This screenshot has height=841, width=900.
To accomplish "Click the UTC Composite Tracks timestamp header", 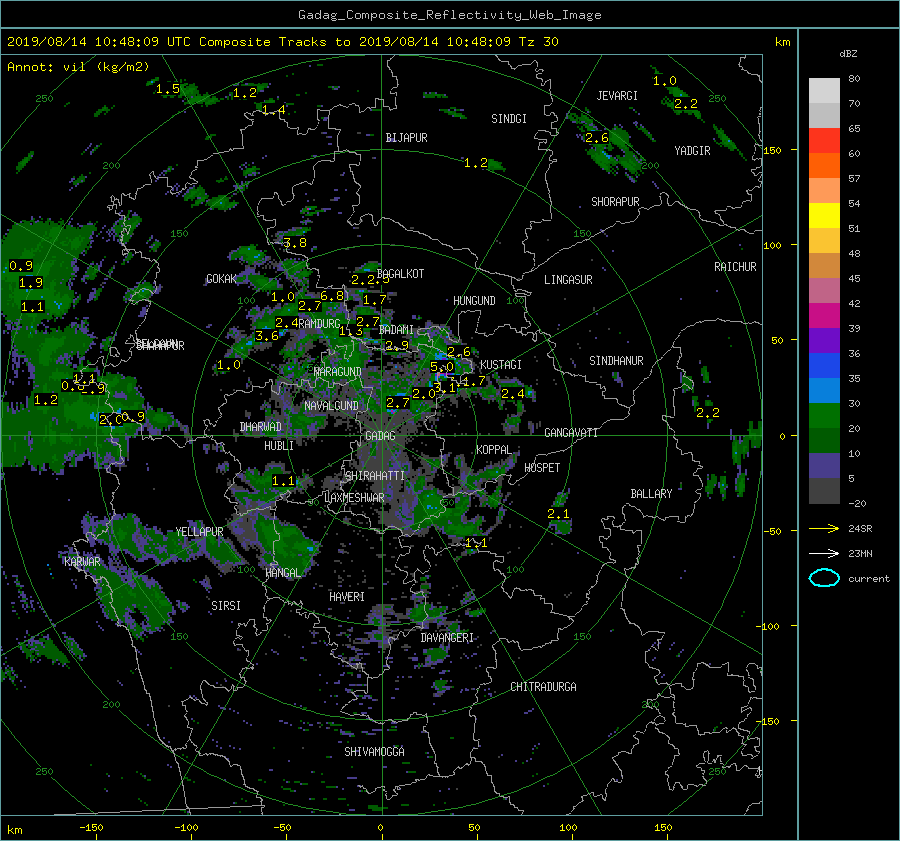I will [282, 42].
